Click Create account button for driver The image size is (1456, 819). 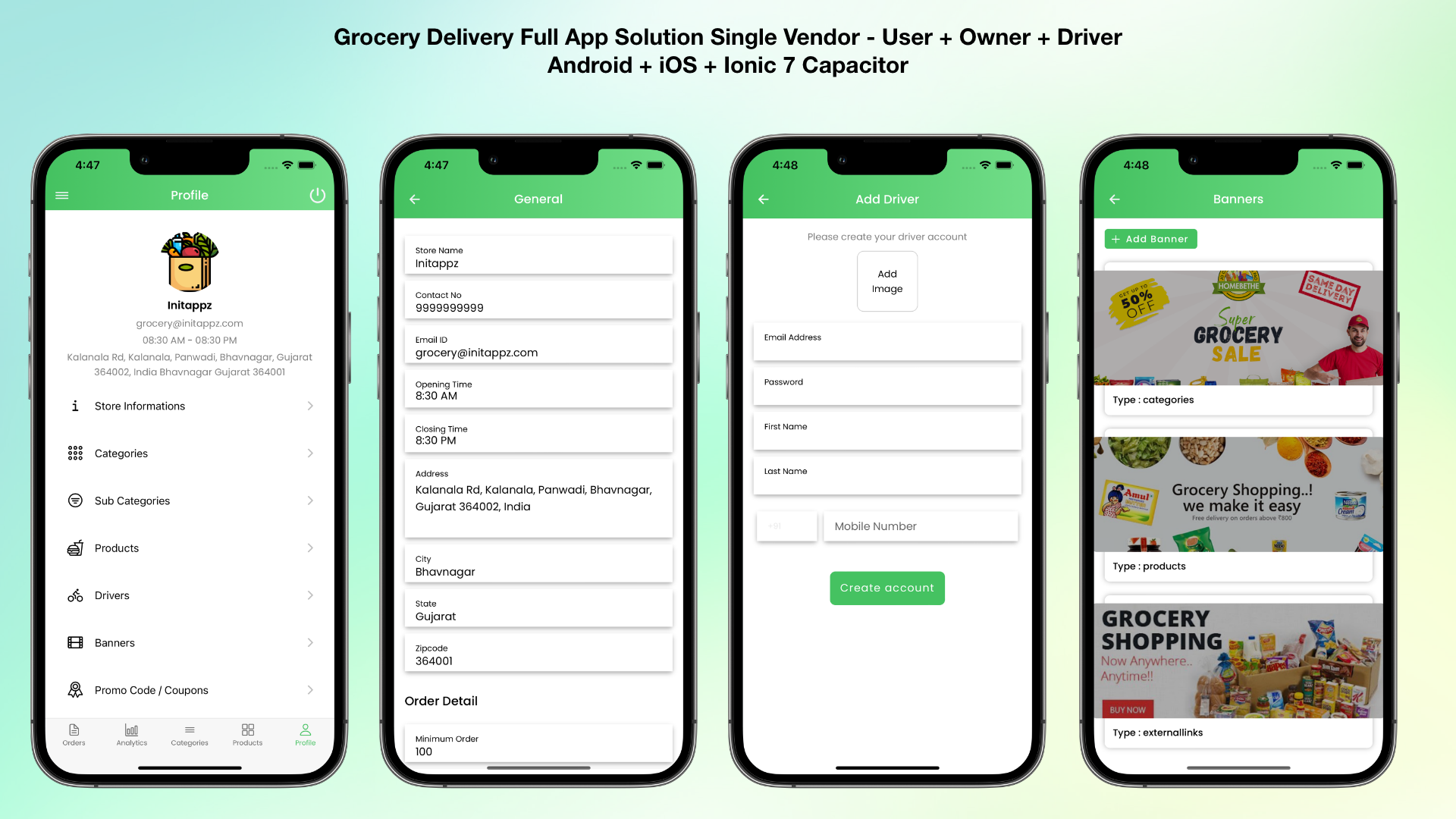tap(886, 588)
